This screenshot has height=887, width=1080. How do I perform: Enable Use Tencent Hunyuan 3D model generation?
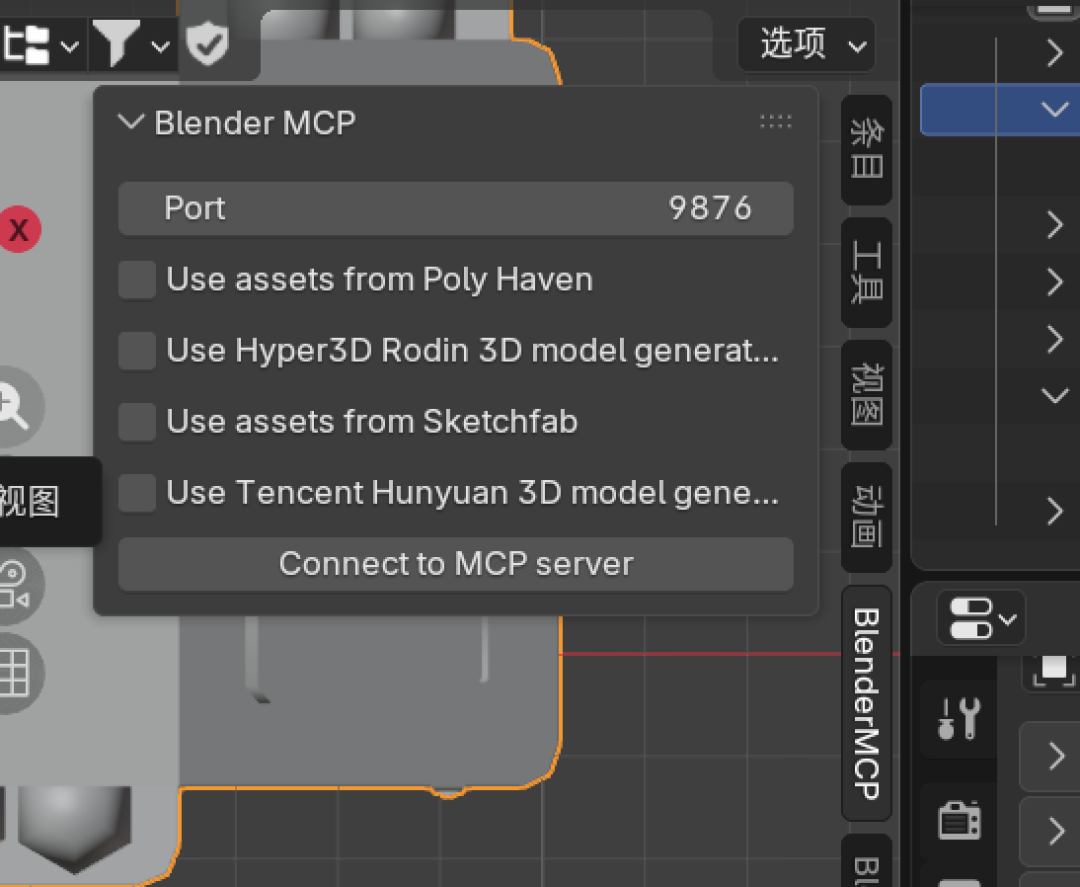point(137,493)
